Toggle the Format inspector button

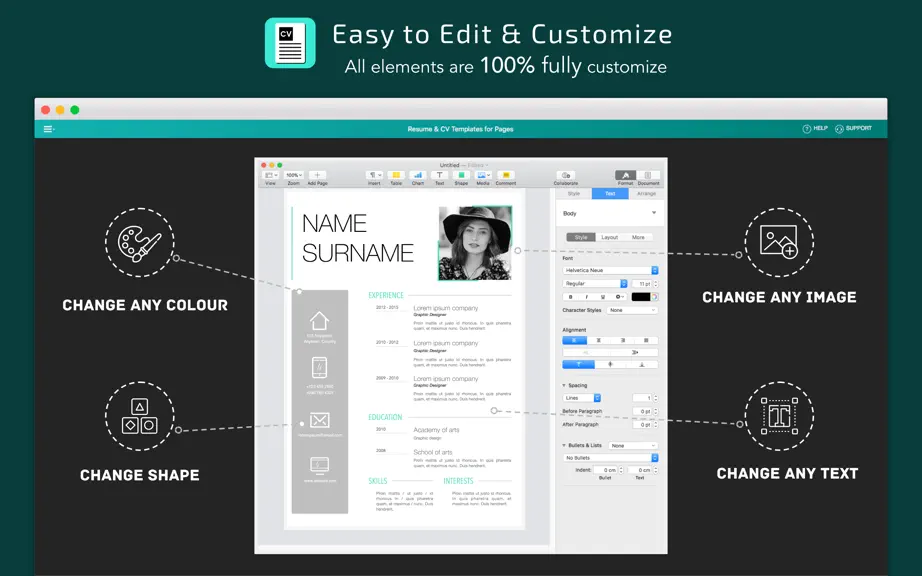[x=626, y=175]
